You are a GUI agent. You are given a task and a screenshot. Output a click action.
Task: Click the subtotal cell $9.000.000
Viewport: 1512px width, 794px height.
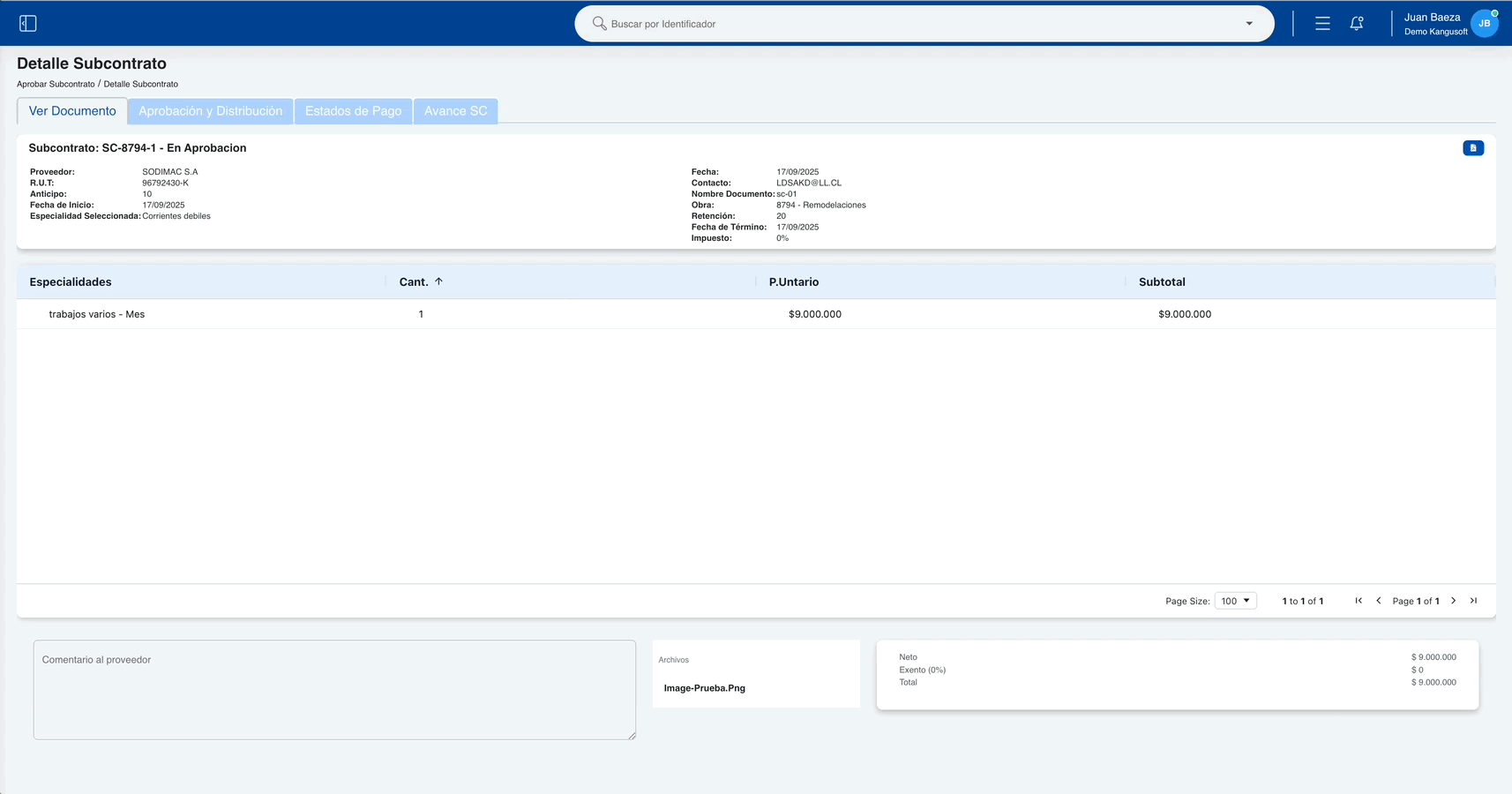pyautogui.click(x=1185, y=314)
